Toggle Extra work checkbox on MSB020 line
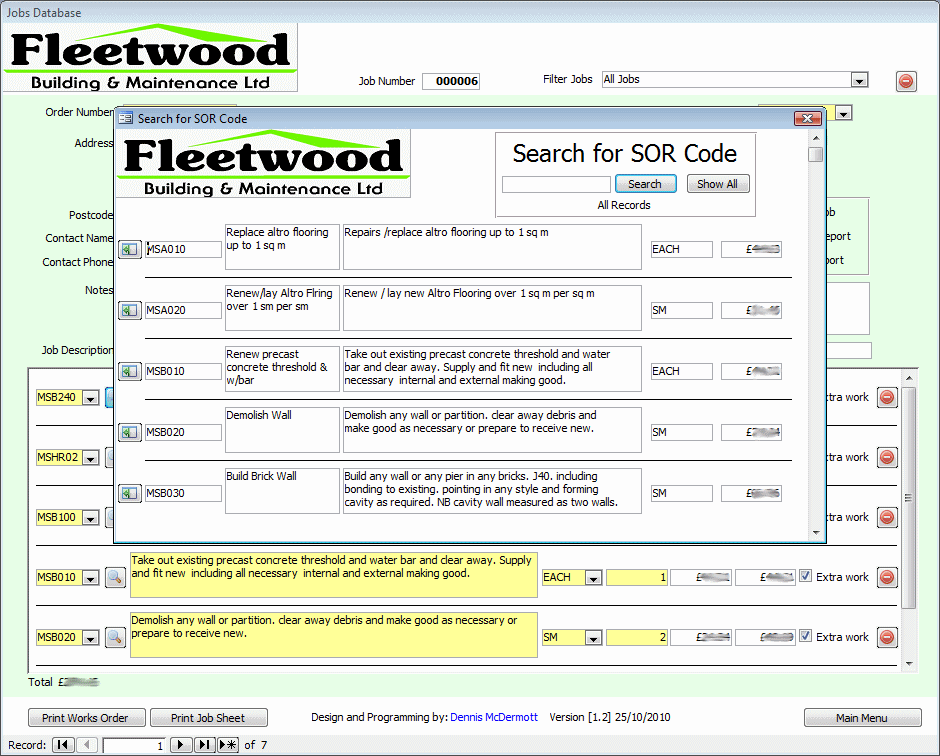The width and height of the screenshot is (940, 756). (806, 636)
